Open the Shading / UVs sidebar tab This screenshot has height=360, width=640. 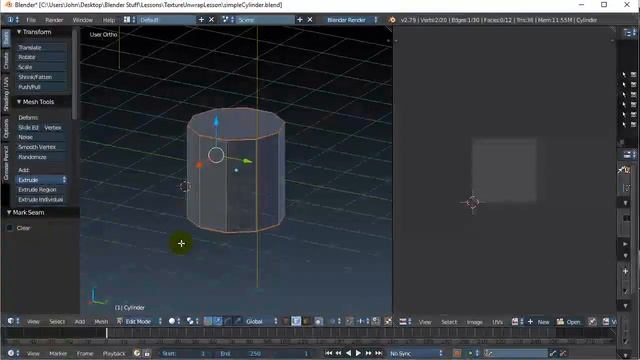[6, 94]
